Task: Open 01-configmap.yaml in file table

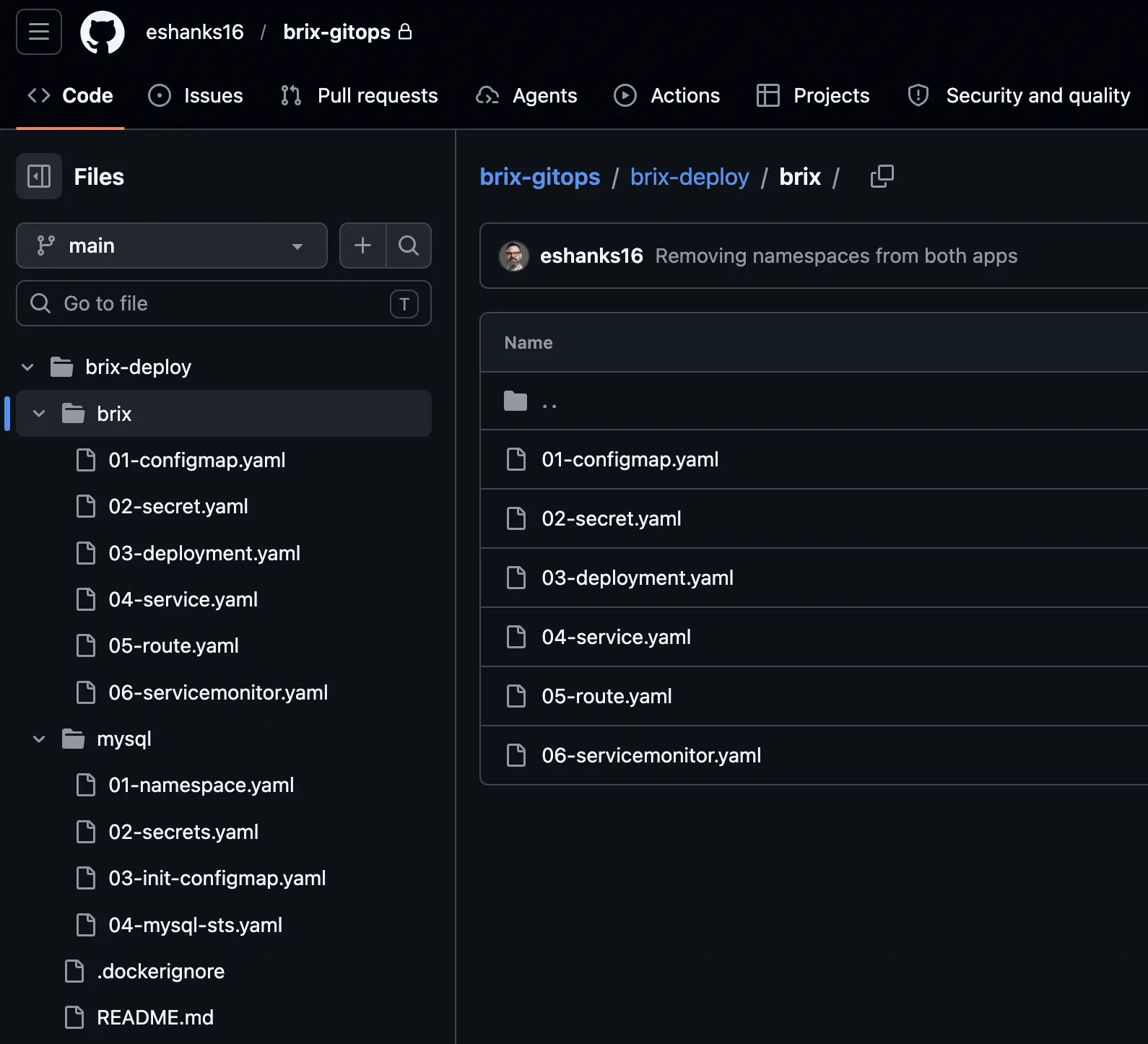Action: [630, 459]
